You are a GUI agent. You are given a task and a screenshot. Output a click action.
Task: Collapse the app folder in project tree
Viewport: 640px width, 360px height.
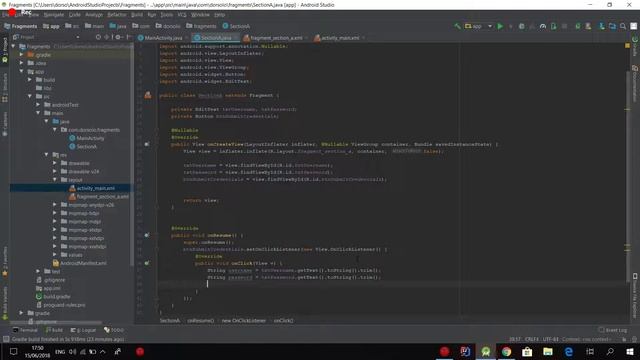(x=21, y=71)
